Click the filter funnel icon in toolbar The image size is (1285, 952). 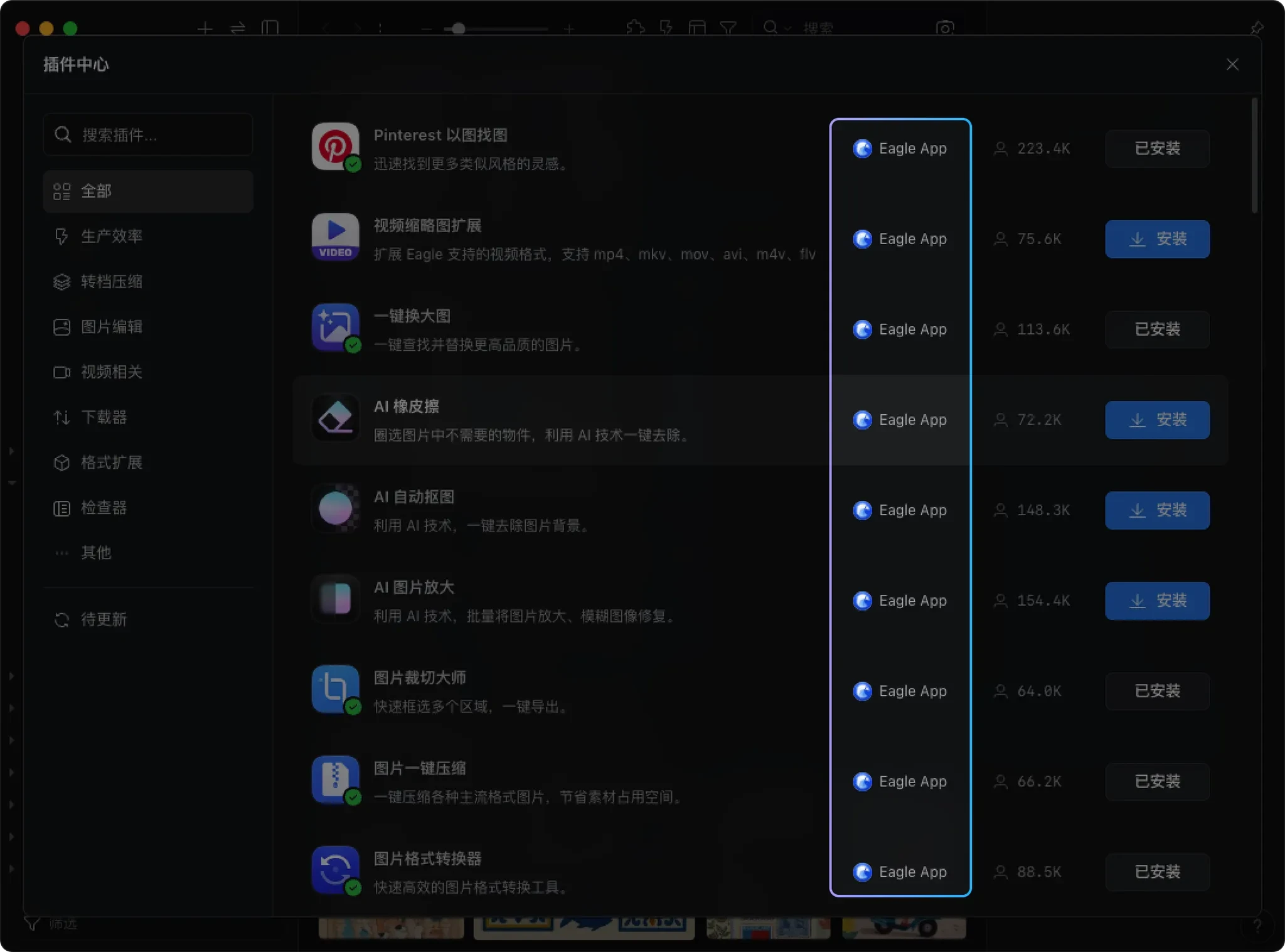(x=728, y=28)
